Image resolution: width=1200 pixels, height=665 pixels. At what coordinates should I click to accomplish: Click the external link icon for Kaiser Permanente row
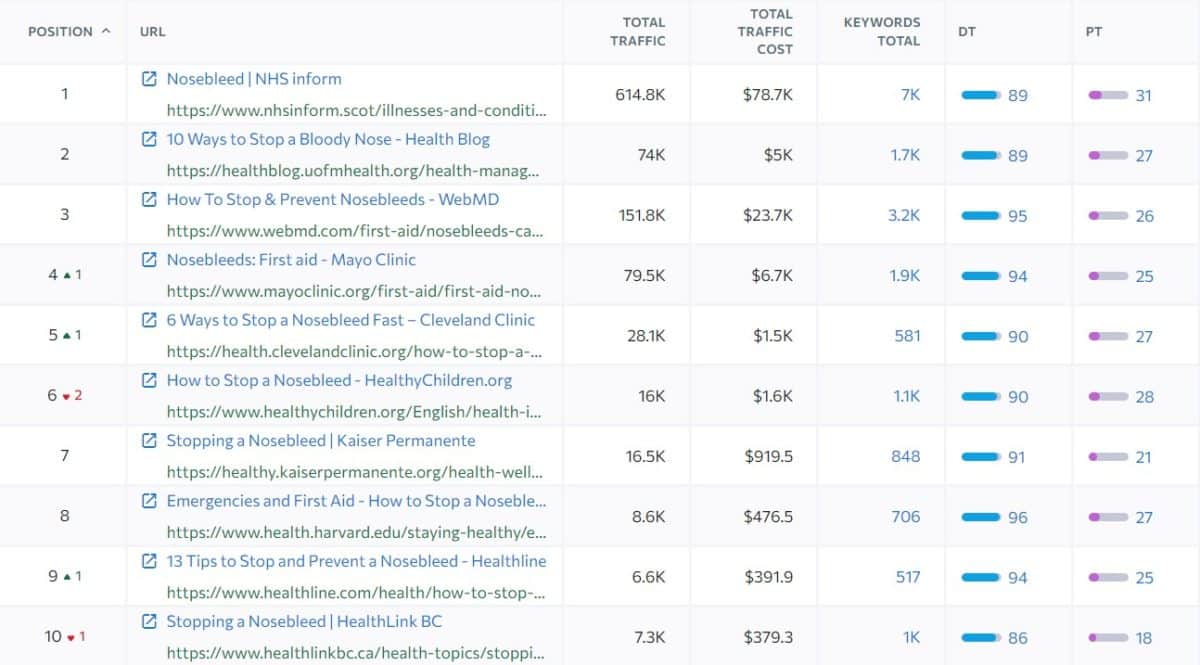(149, 440)
